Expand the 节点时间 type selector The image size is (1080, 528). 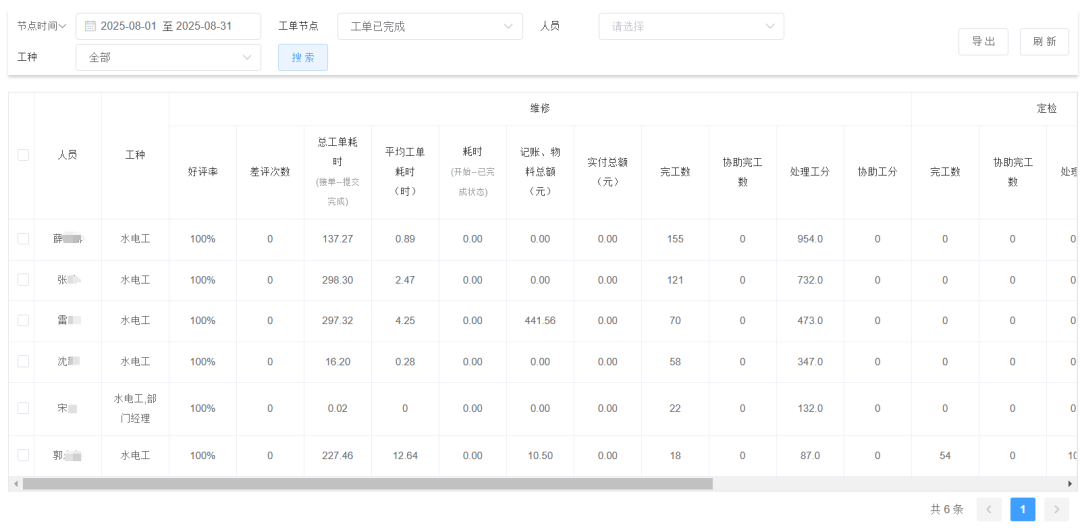(x=42, y=26)
